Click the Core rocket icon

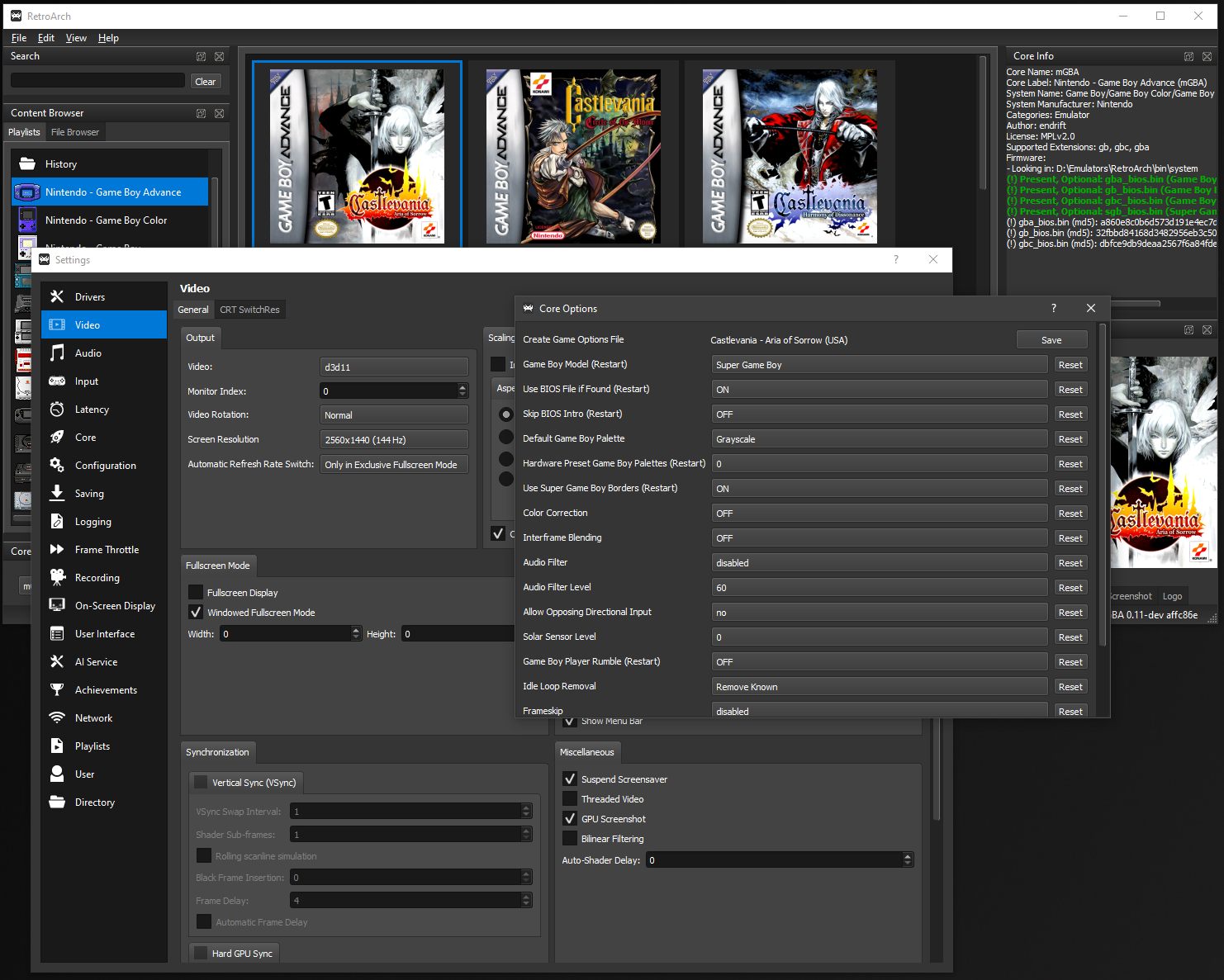tap(57, 437)
